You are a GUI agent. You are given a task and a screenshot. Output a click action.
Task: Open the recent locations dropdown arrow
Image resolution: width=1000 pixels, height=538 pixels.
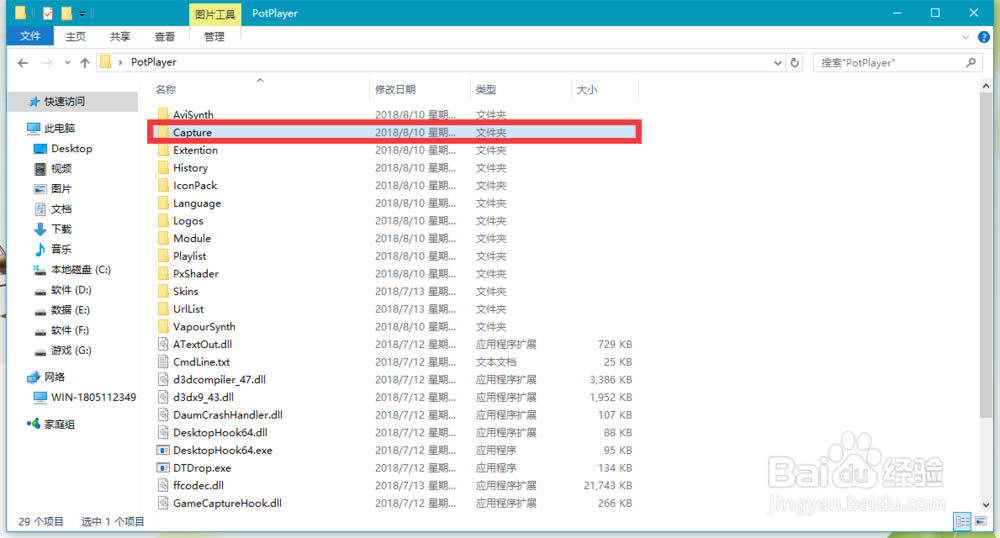tap(66, 63)
